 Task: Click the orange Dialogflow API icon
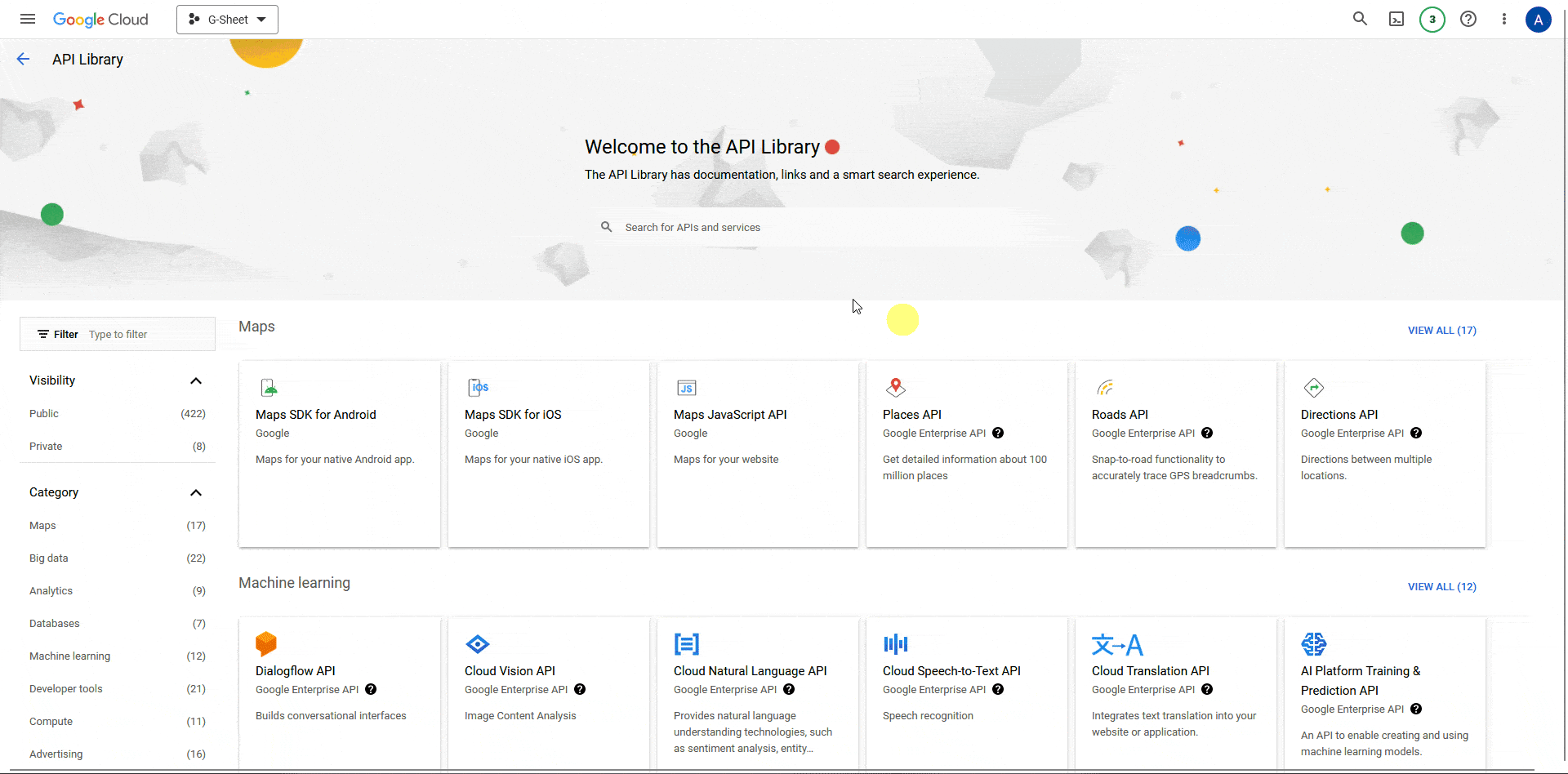click(266, 644)
